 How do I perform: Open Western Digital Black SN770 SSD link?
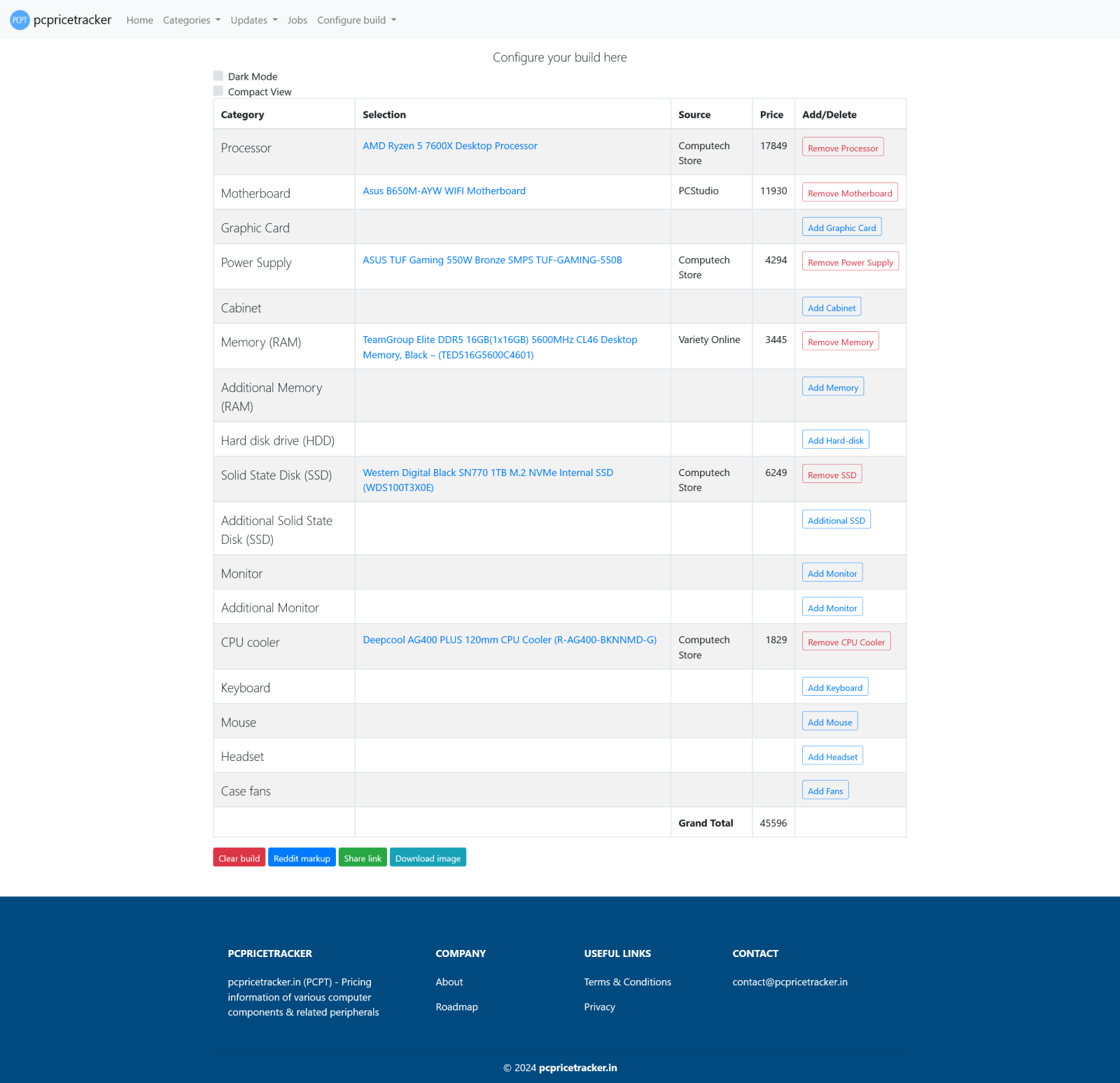tap(488, 480)
